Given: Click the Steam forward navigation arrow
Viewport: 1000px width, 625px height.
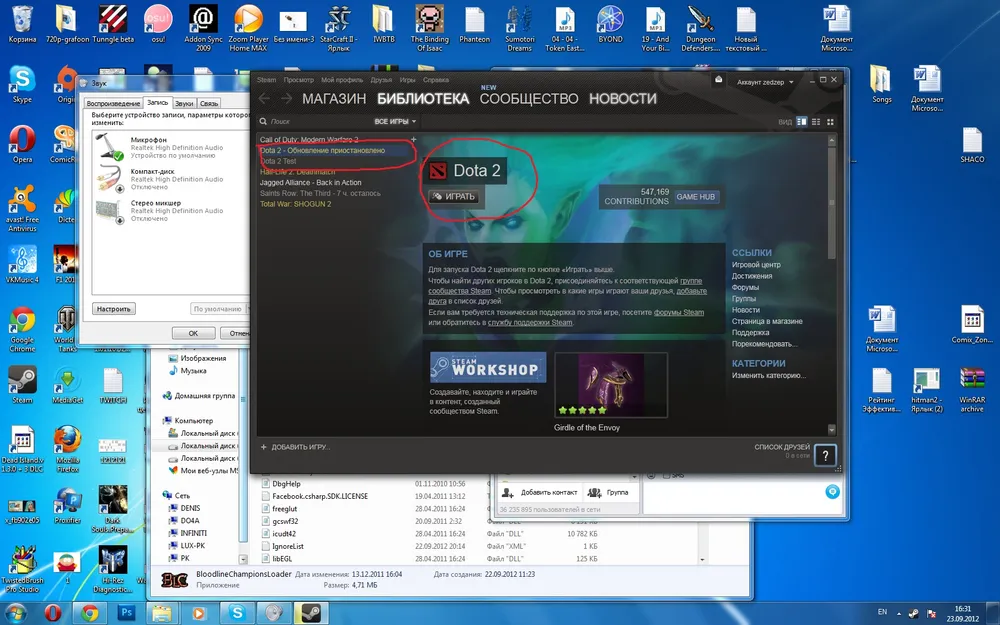Looking at the screenshot, I should click(x=286, y=98).
